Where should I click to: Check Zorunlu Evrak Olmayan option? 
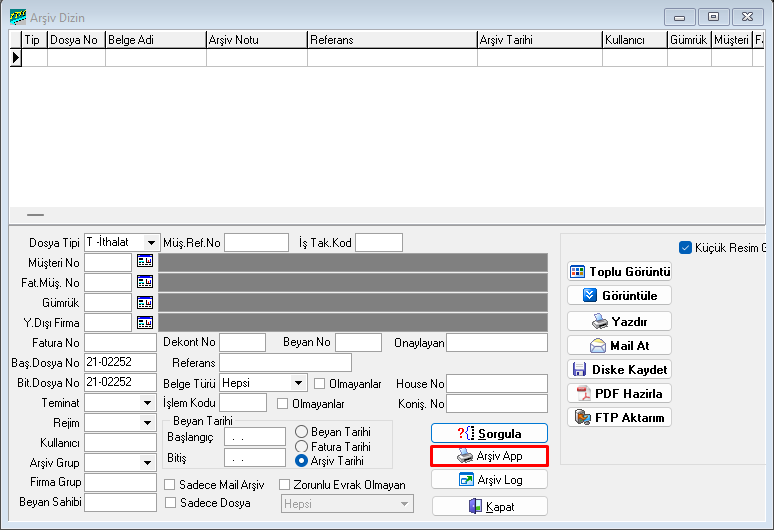[284, 485]
